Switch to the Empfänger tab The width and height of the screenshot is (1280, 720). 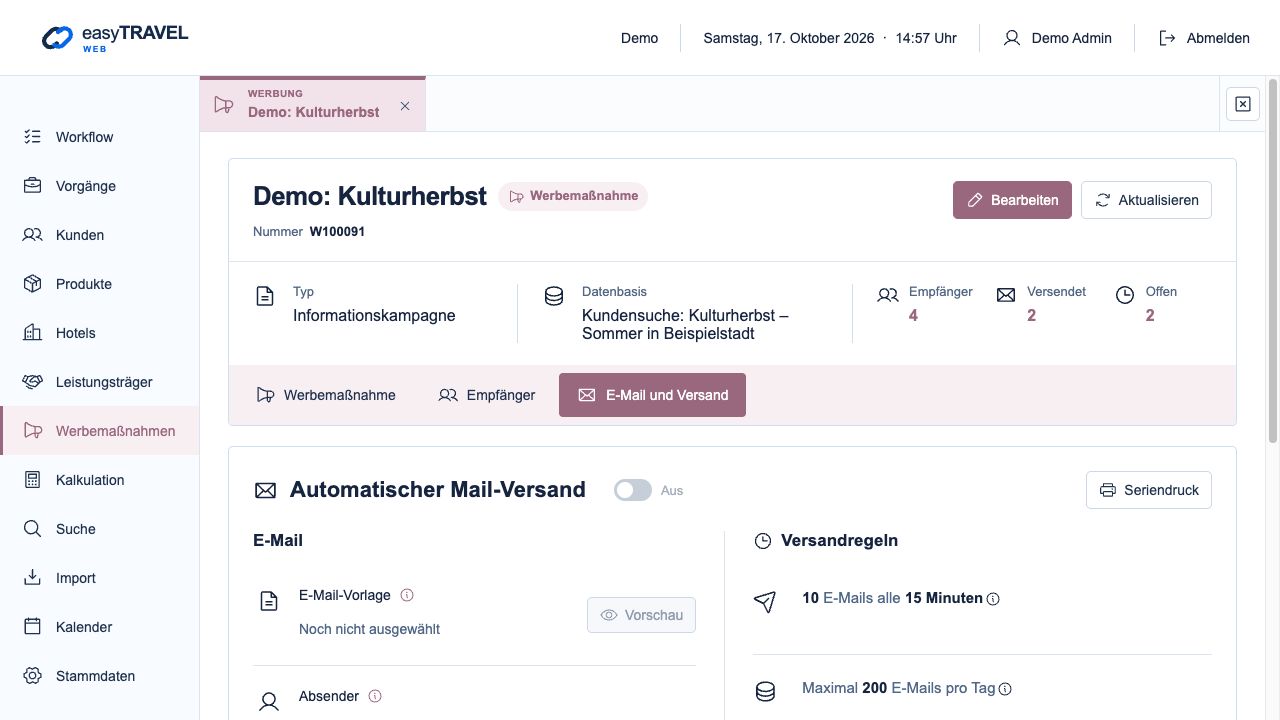click(x=487, y=395)
